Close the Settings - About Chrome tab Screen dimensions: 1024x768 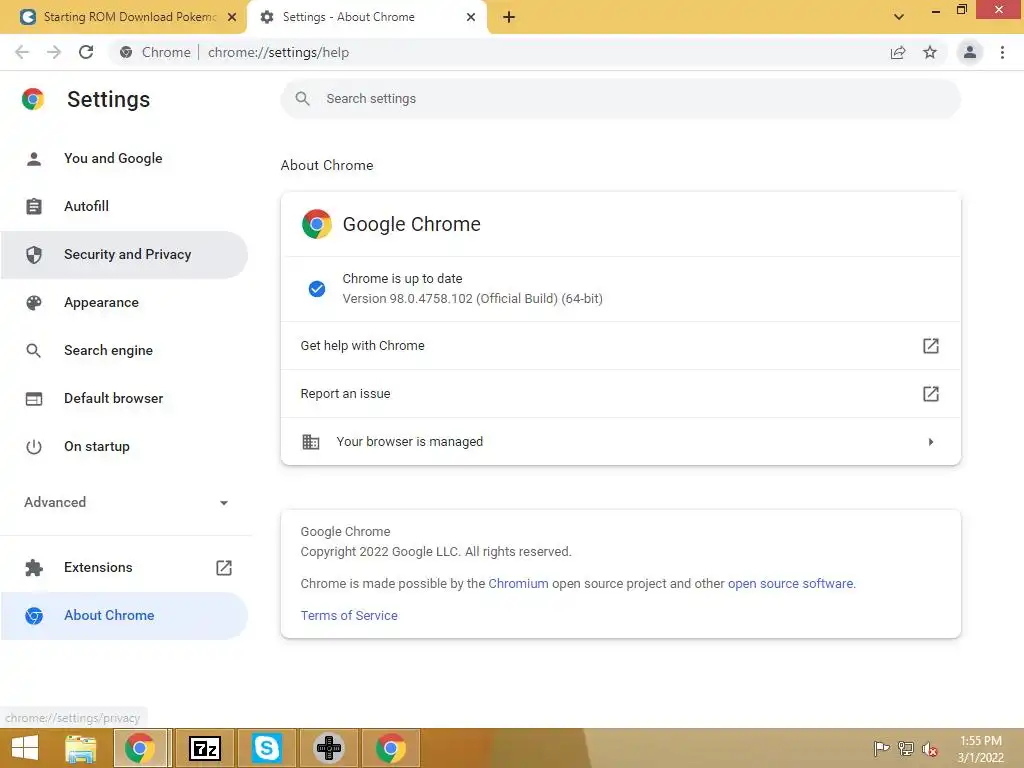click(471, 17)
